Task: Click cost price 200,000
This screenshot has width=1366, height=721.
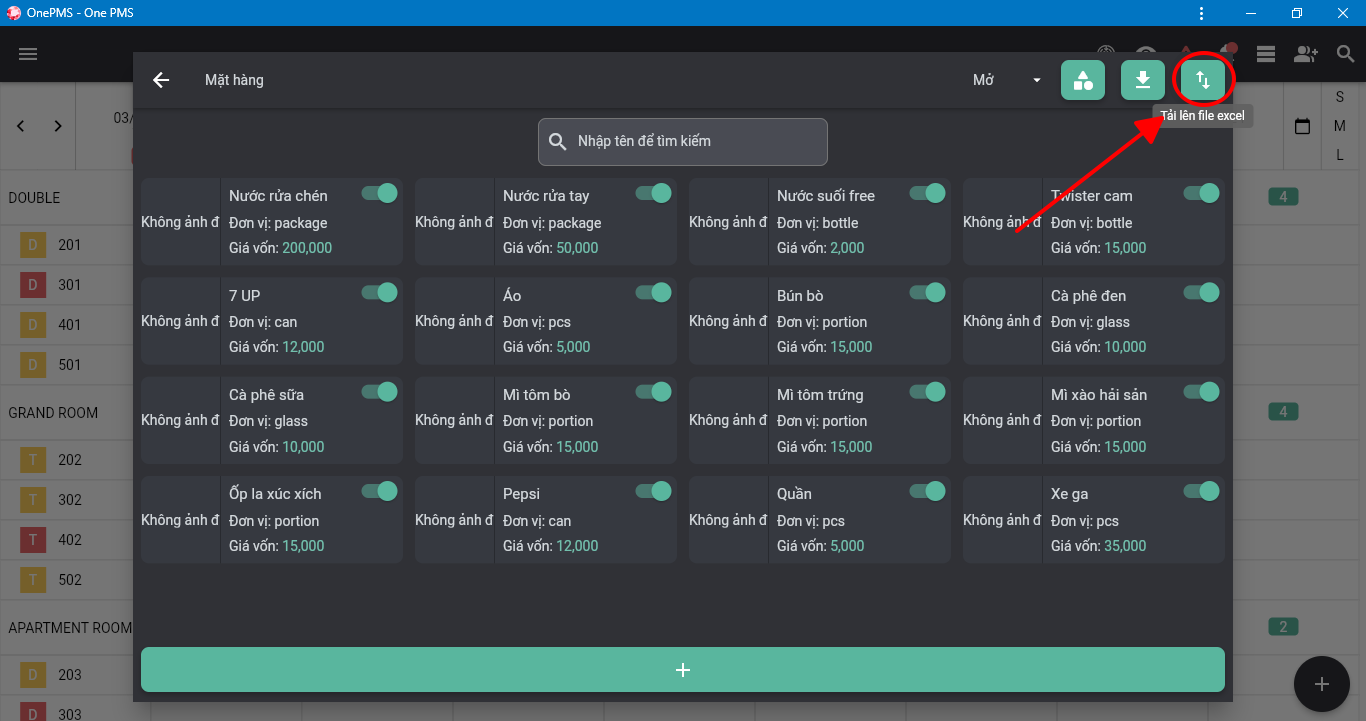Action: [307, 248]
